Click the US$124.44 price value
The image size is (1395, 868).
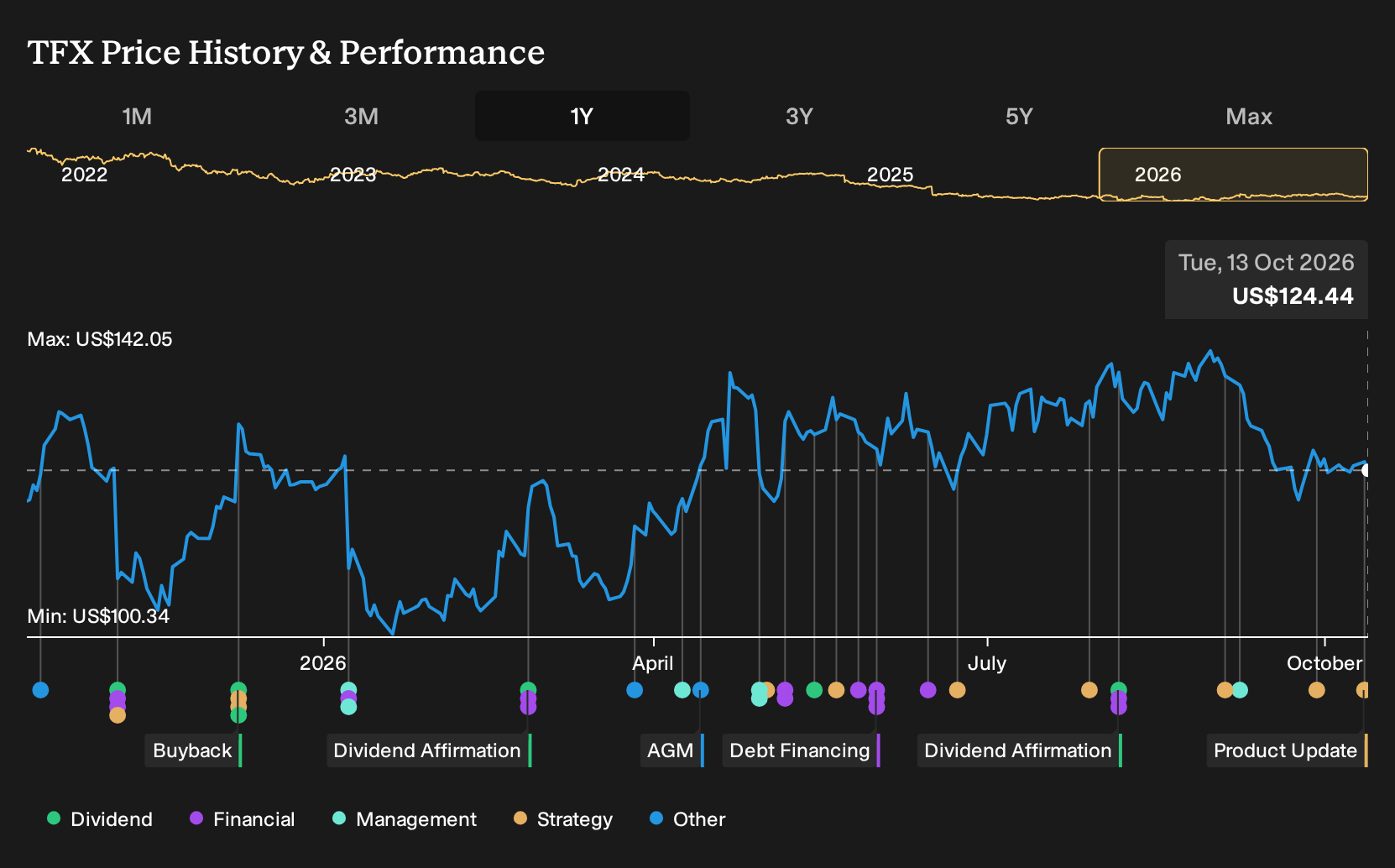point(1293,296)
